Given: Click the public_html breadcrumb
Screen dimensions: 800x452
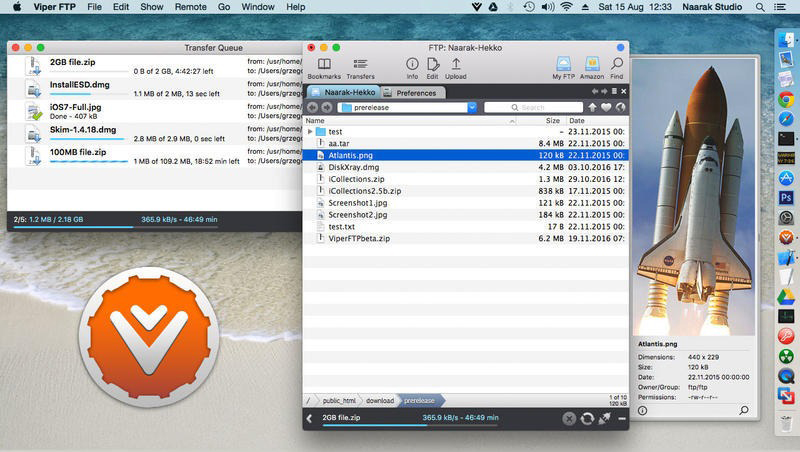Looking at the screenshot, I should (x=339, y=400).
